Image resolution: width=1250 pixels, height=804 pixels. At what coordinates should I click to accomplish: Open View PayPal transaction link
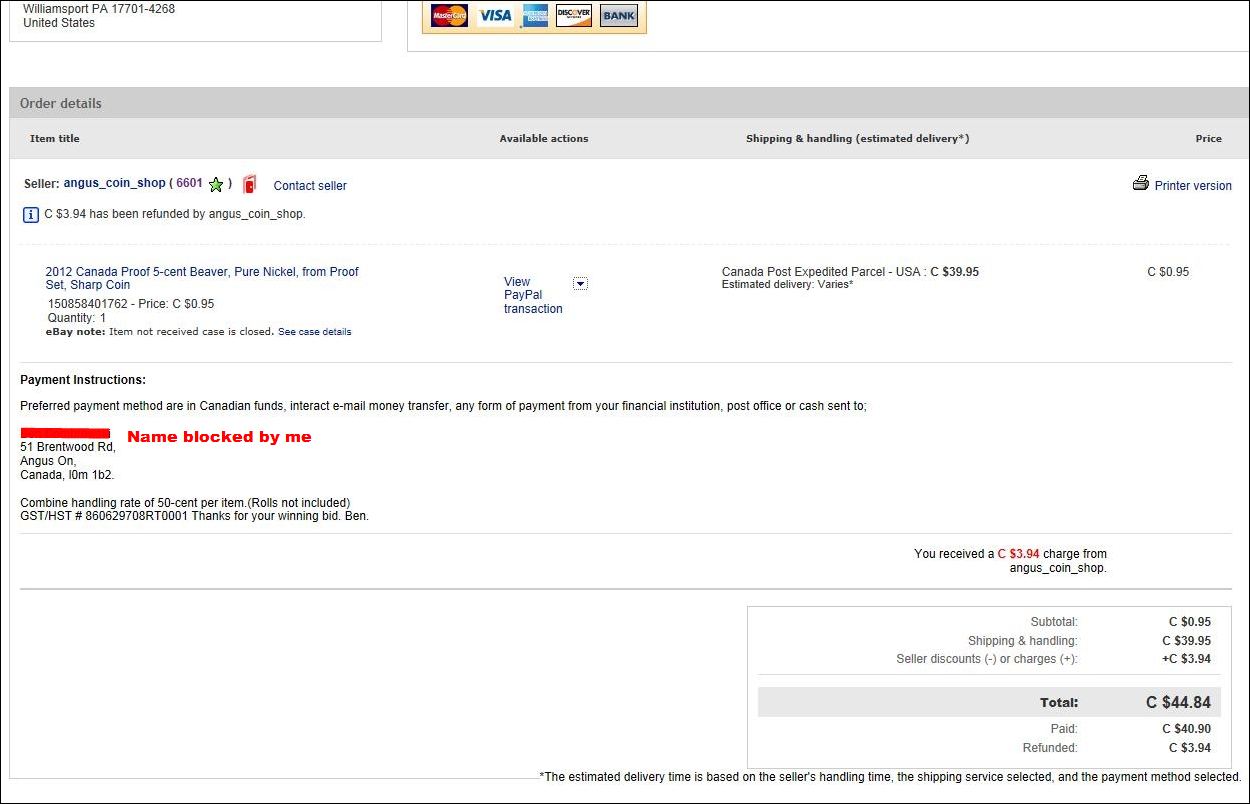point(533,295)
